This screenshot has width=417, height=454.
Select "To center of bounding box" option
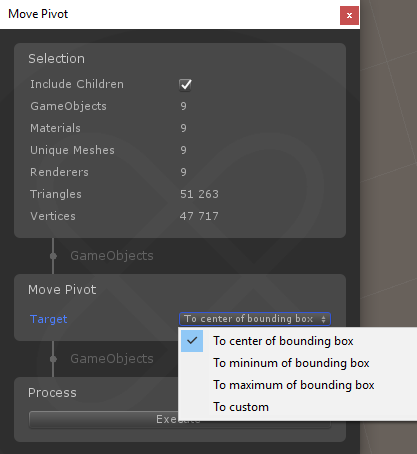[283, 341]
